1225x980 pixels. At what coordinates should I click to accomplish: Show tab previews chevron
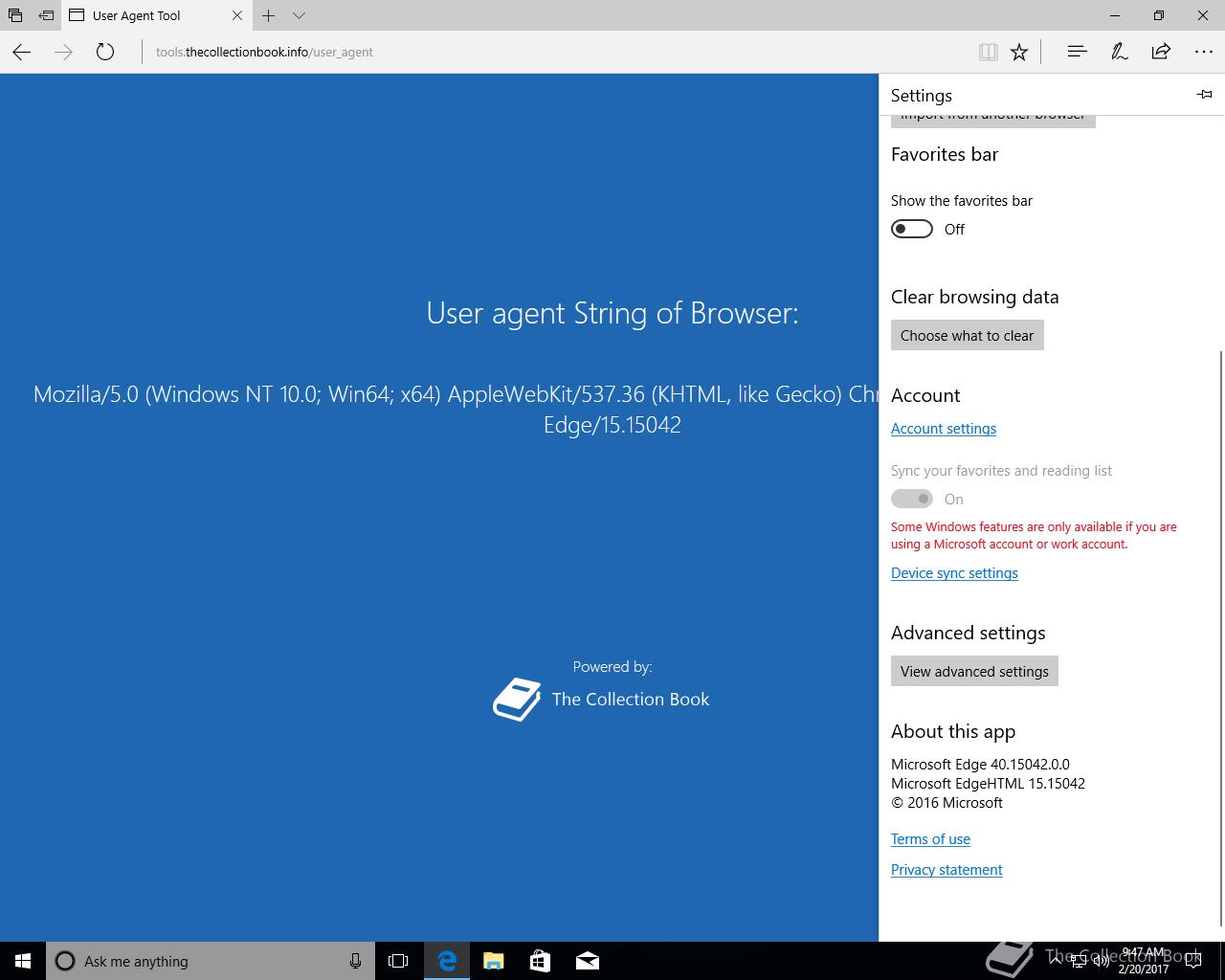tap(299, 15)
